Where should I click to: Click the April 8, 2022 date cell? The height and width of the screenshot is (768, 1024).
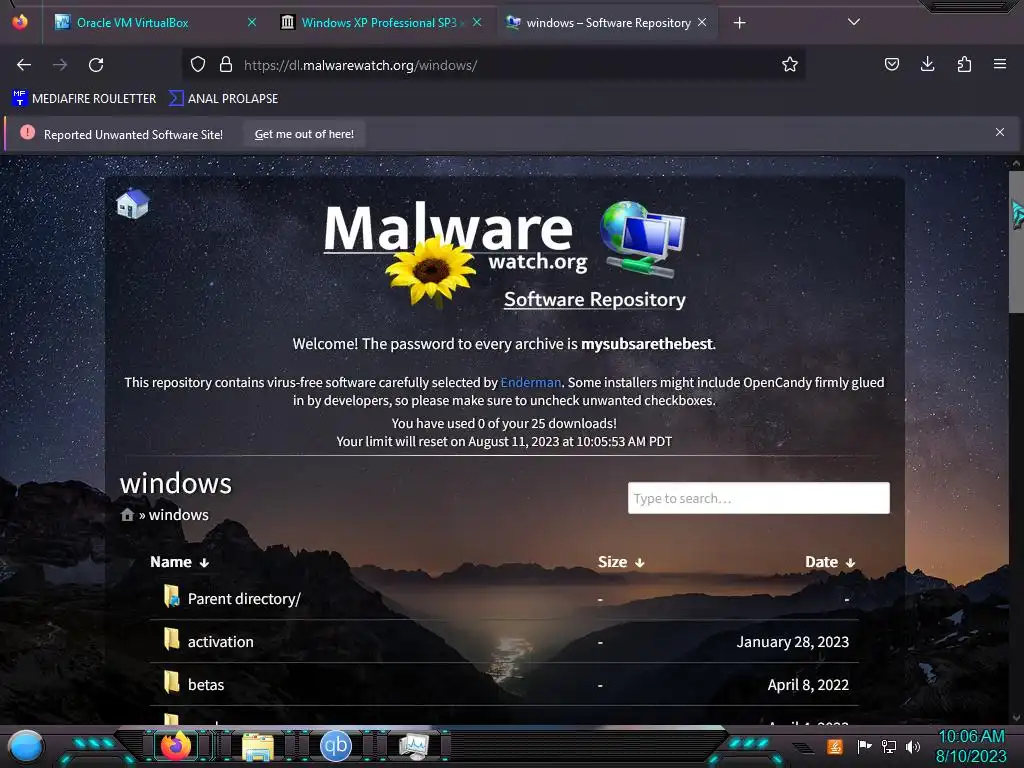pos(808,685)
